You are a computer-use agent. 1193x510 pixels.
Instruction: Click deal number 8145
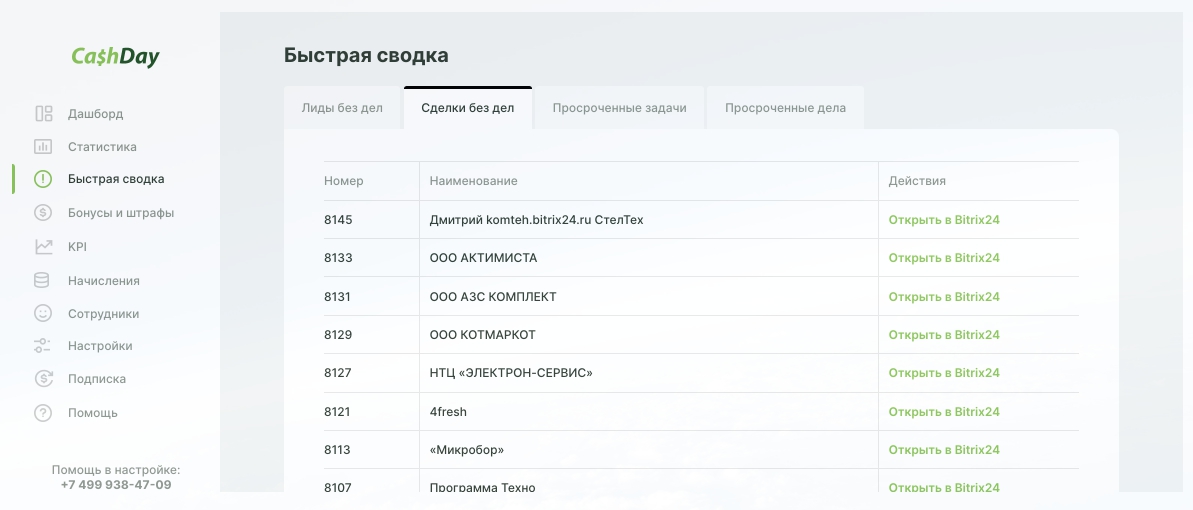(338, 220)
